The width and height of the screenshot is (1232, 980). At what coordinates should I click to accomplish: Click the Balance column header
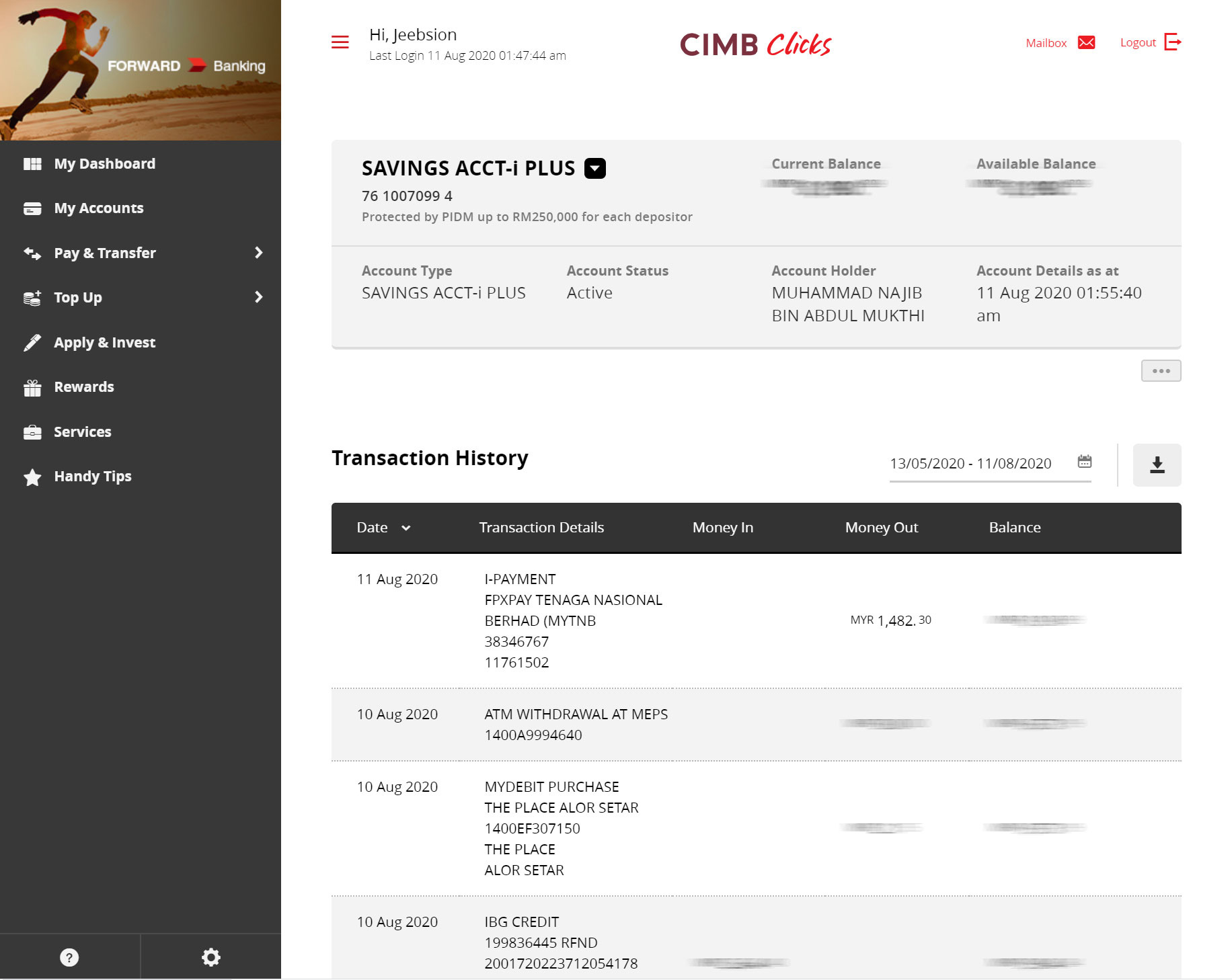[x=1014, y=528]
